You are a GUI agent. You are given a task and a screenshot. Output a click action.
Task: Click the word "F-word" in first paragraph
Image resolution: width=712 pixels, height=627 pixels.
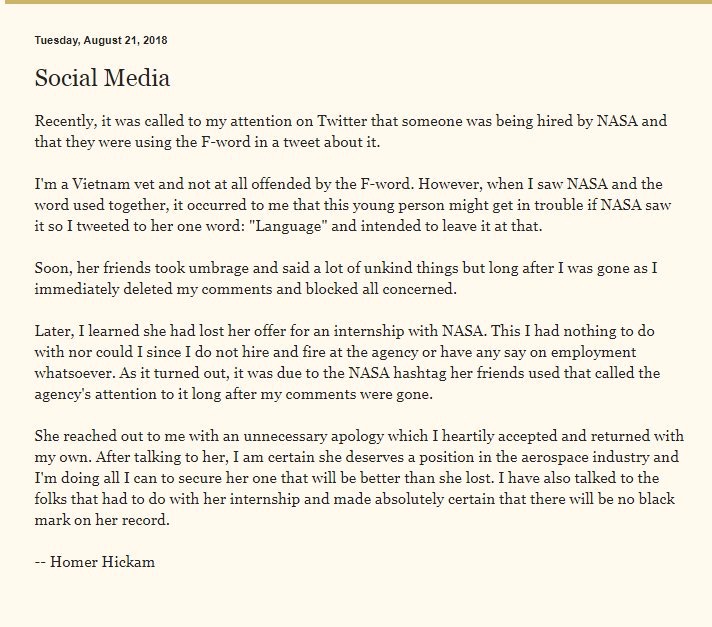click(226, 142)
